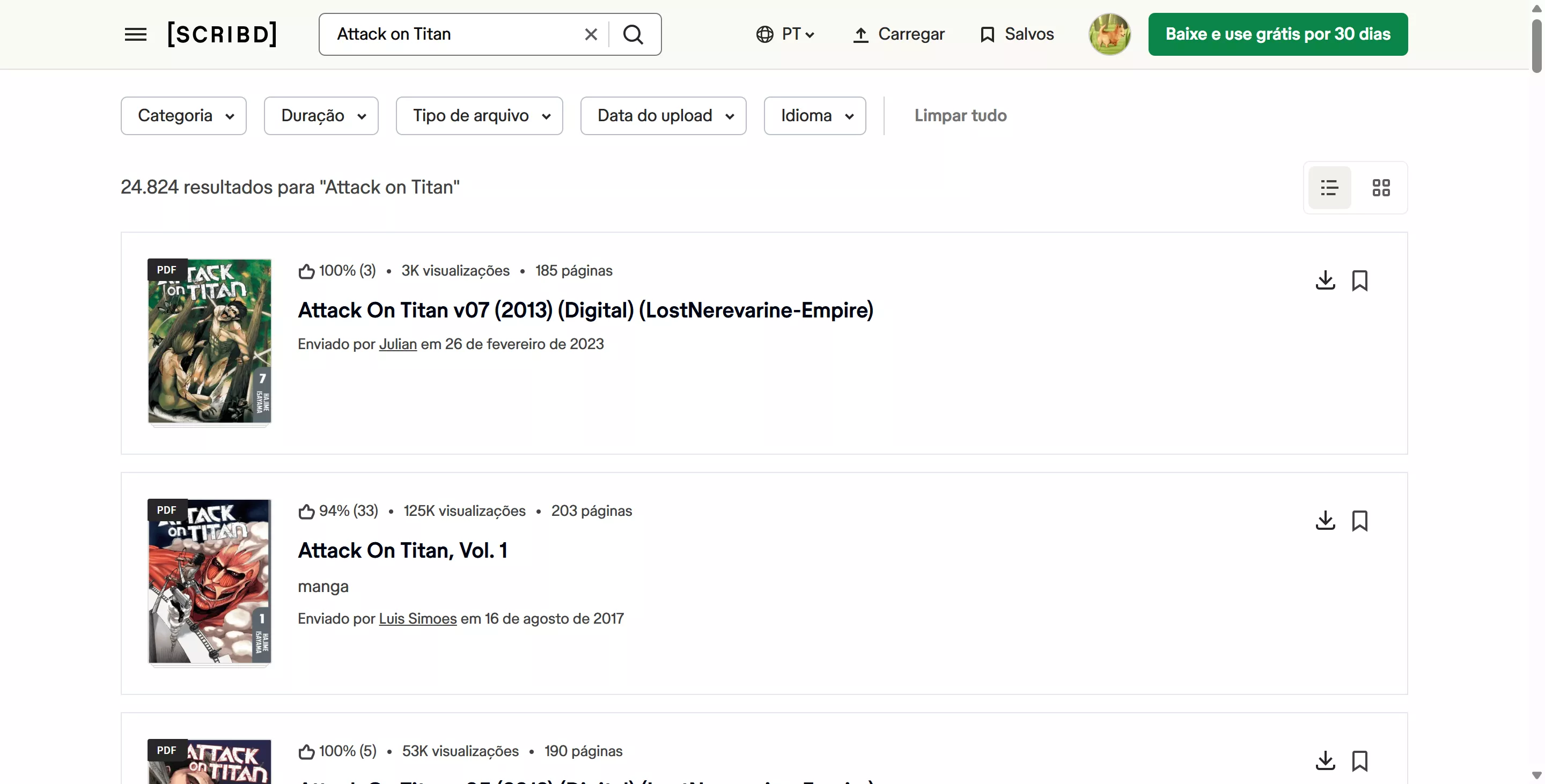The width and height of the screenshot is (1545, 784).
Task: Open the user profile avatar
Action: 1109,34
